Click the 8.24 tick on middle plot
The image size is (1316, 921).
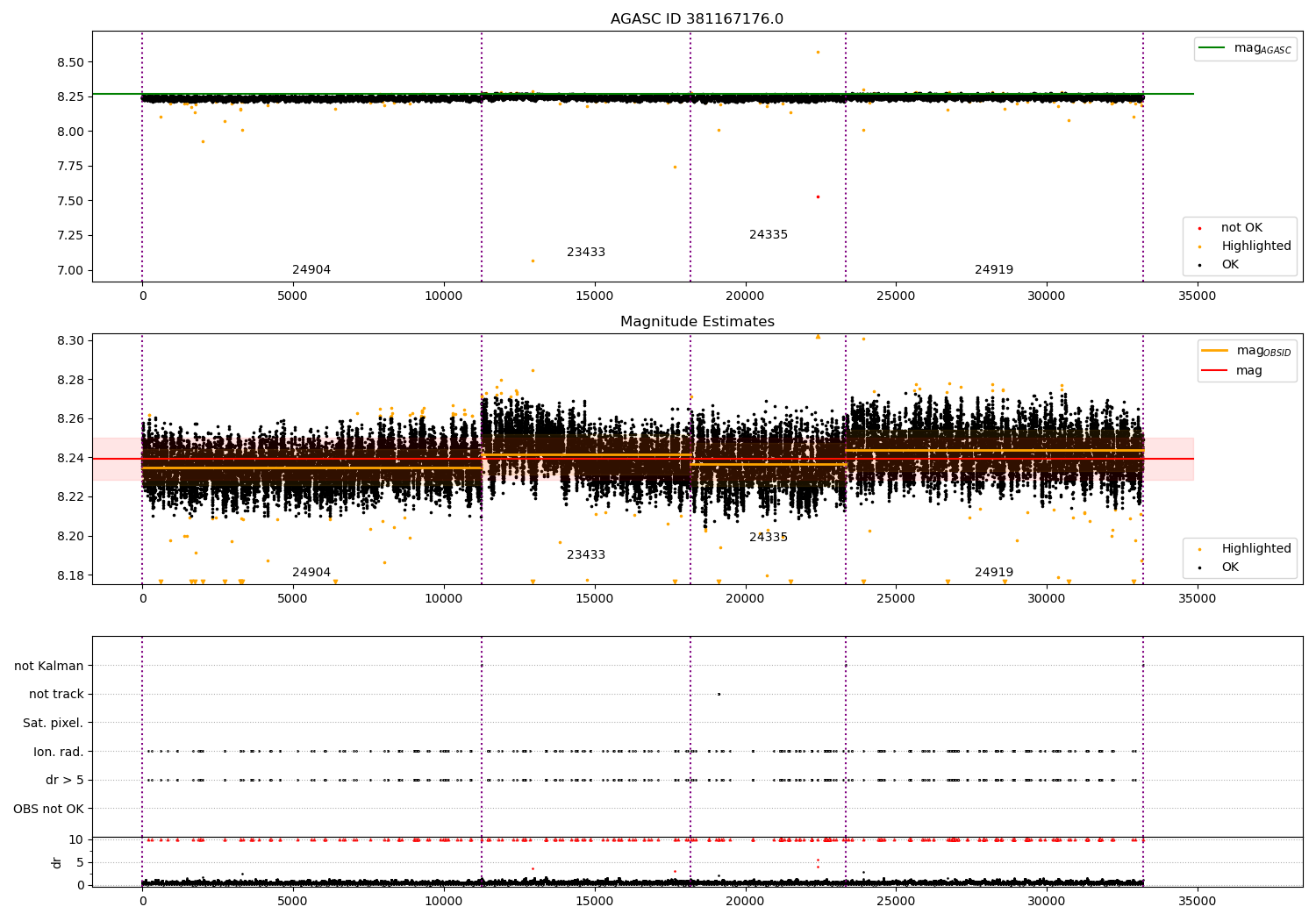pyautogui.click(x=71, y=458)
